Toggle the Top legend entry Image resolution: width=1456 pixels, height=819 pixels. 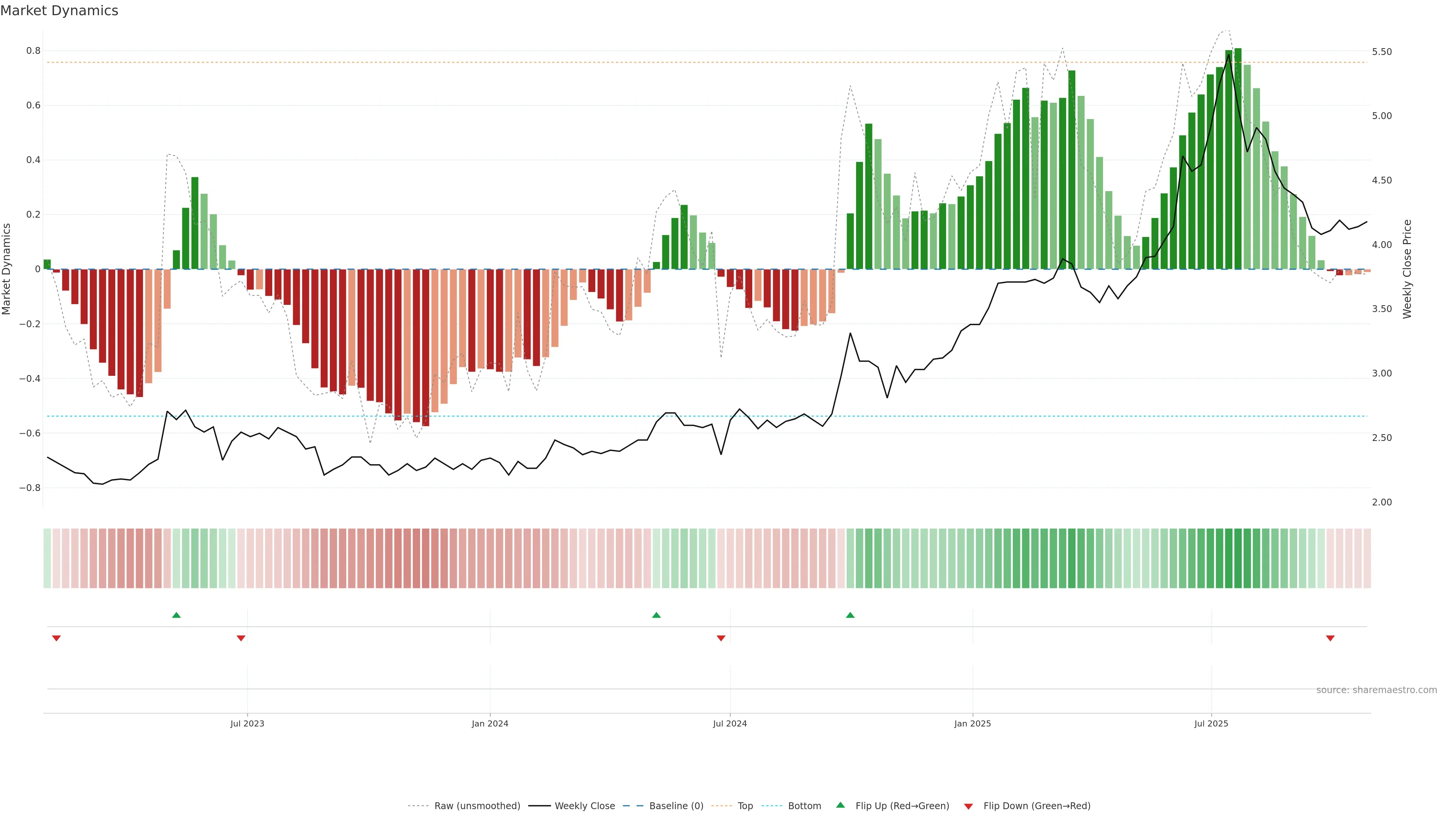pyautogui.click(x=745, y=806)
